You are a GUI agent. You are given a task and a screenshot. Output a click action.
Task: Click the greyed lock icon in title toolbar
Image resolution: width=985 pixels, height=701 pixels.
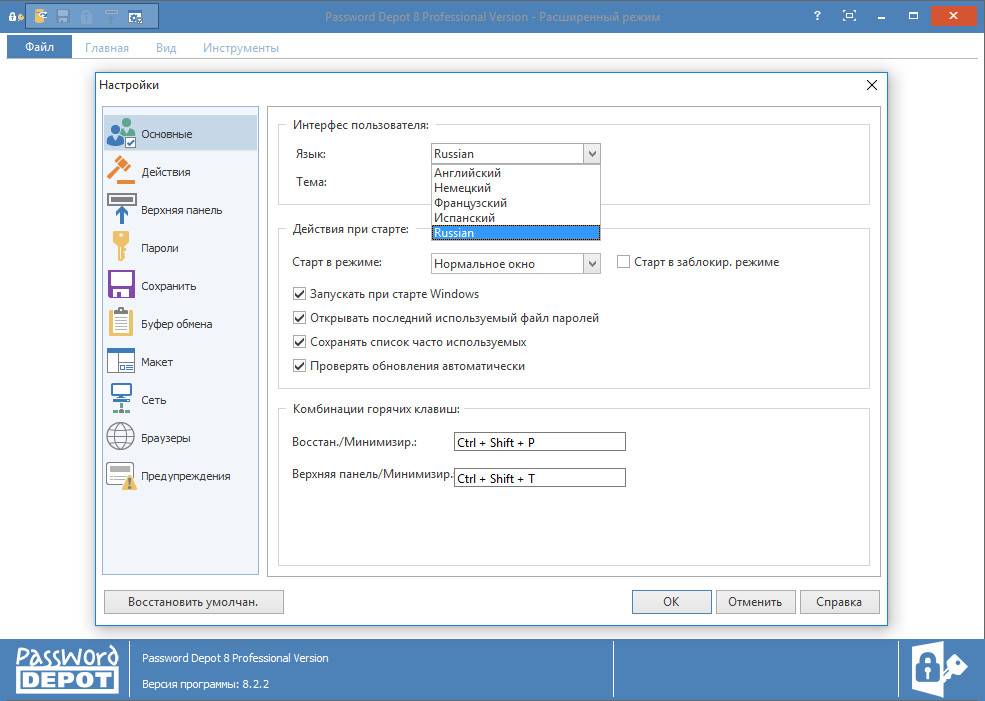87,16
